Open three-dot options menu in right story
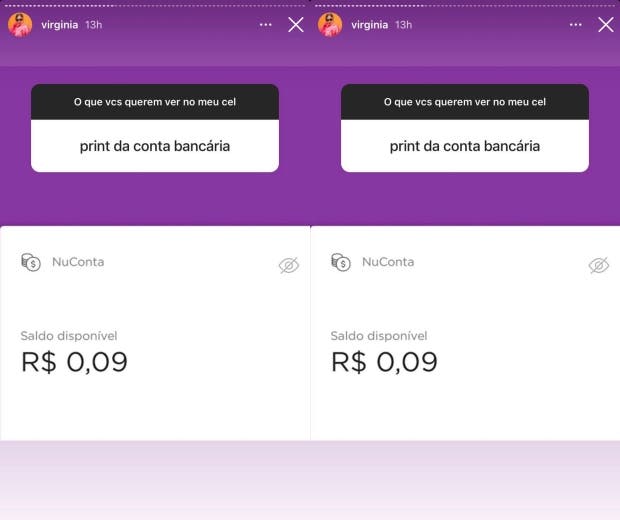The width and height of the screenshot is (620, 520). (576, 25)
